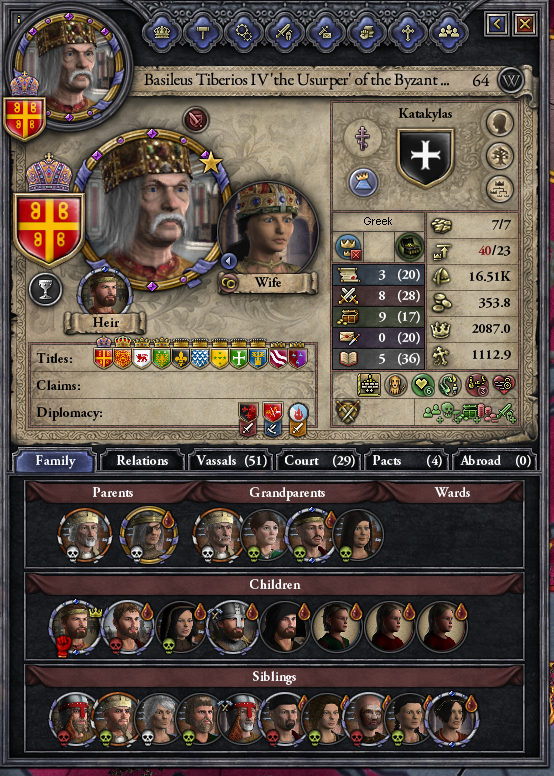Open the Military sword button in top bar
This screenshot has height=776, width=554.
tap(284, 33)
